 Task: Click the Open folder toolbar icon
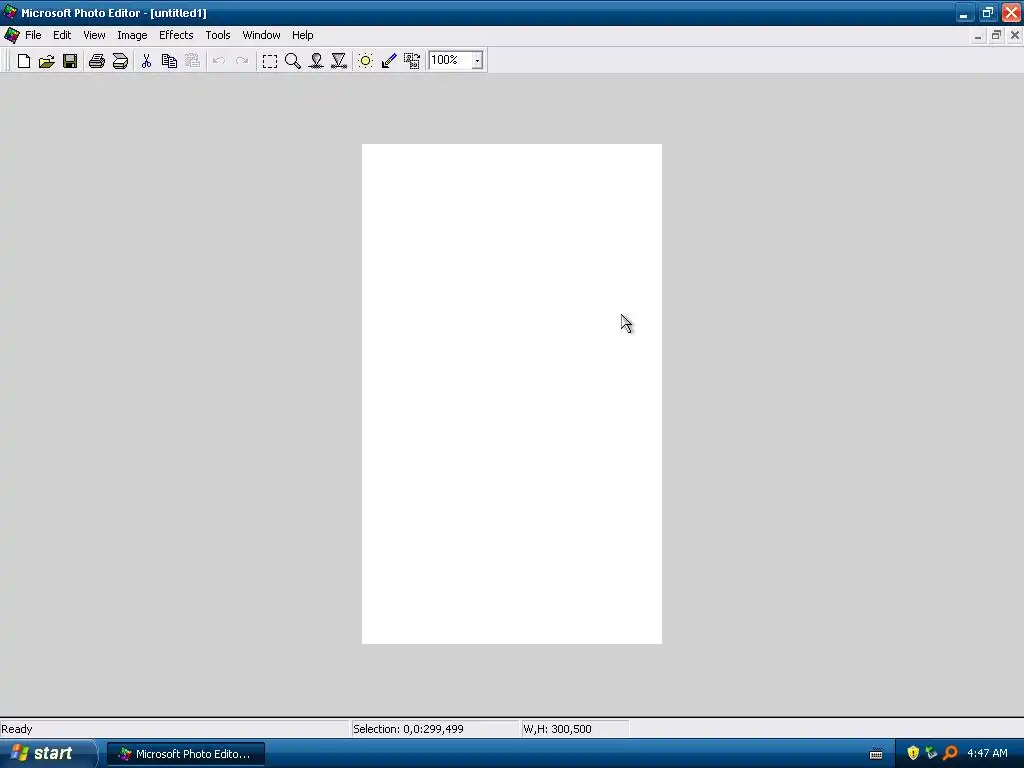[46, 61]
